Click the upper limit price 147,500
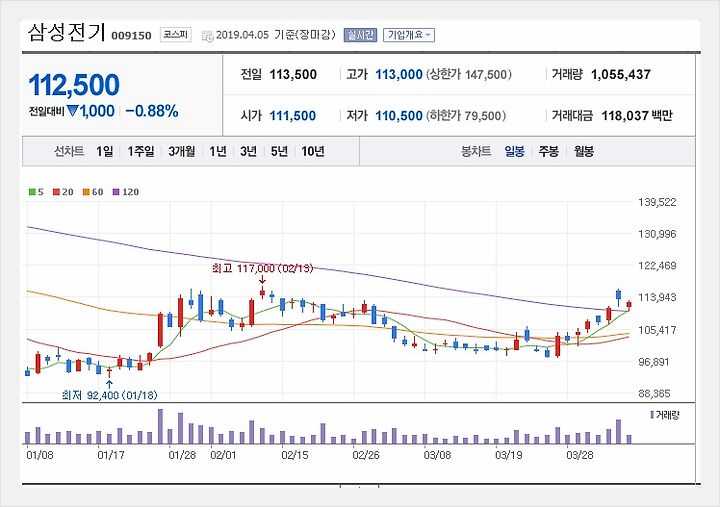The height and width of the screenshot is (507, 720). (486, 74)
